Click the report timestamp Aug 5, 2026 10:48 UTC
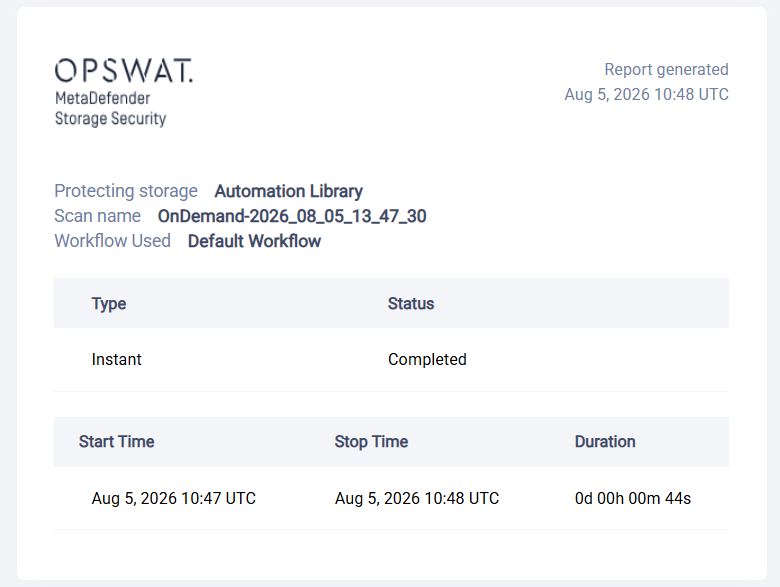 tap(646, 95)
